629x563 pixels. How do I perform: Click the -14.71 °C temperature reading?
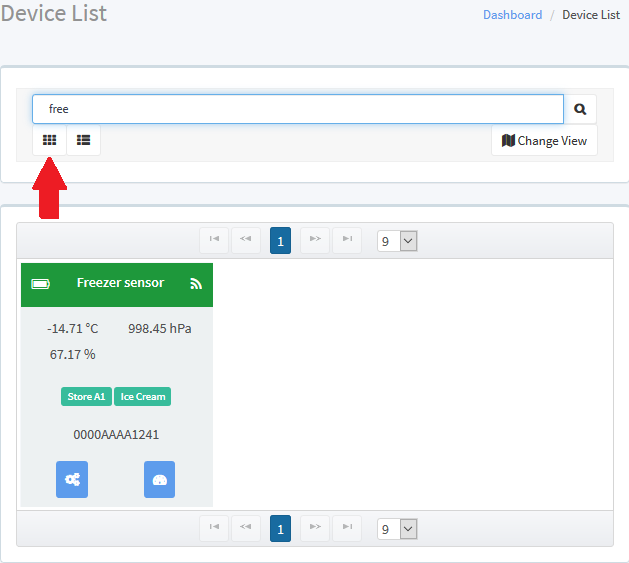pos(73,329)
